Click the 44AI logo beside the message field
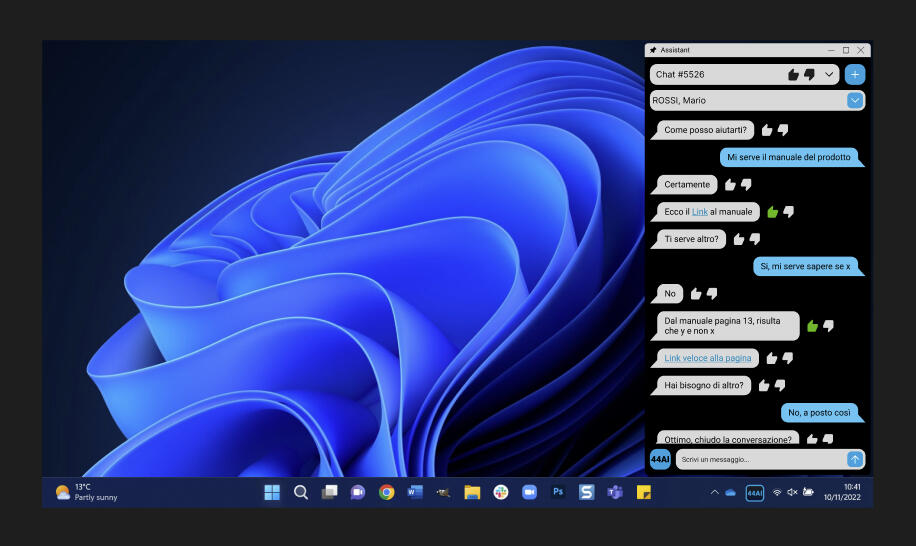916x546 pixels. pyautogui.click(x=660, y=459)
